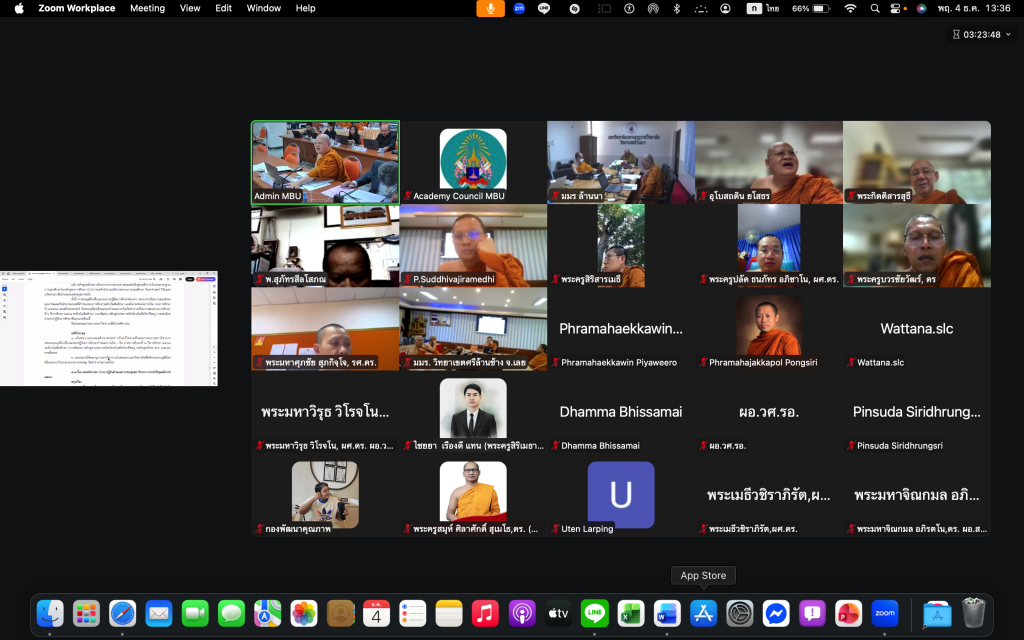This screenshot has height=640, width=1024.
Task: Open the View menu
Action: point(190,8)
